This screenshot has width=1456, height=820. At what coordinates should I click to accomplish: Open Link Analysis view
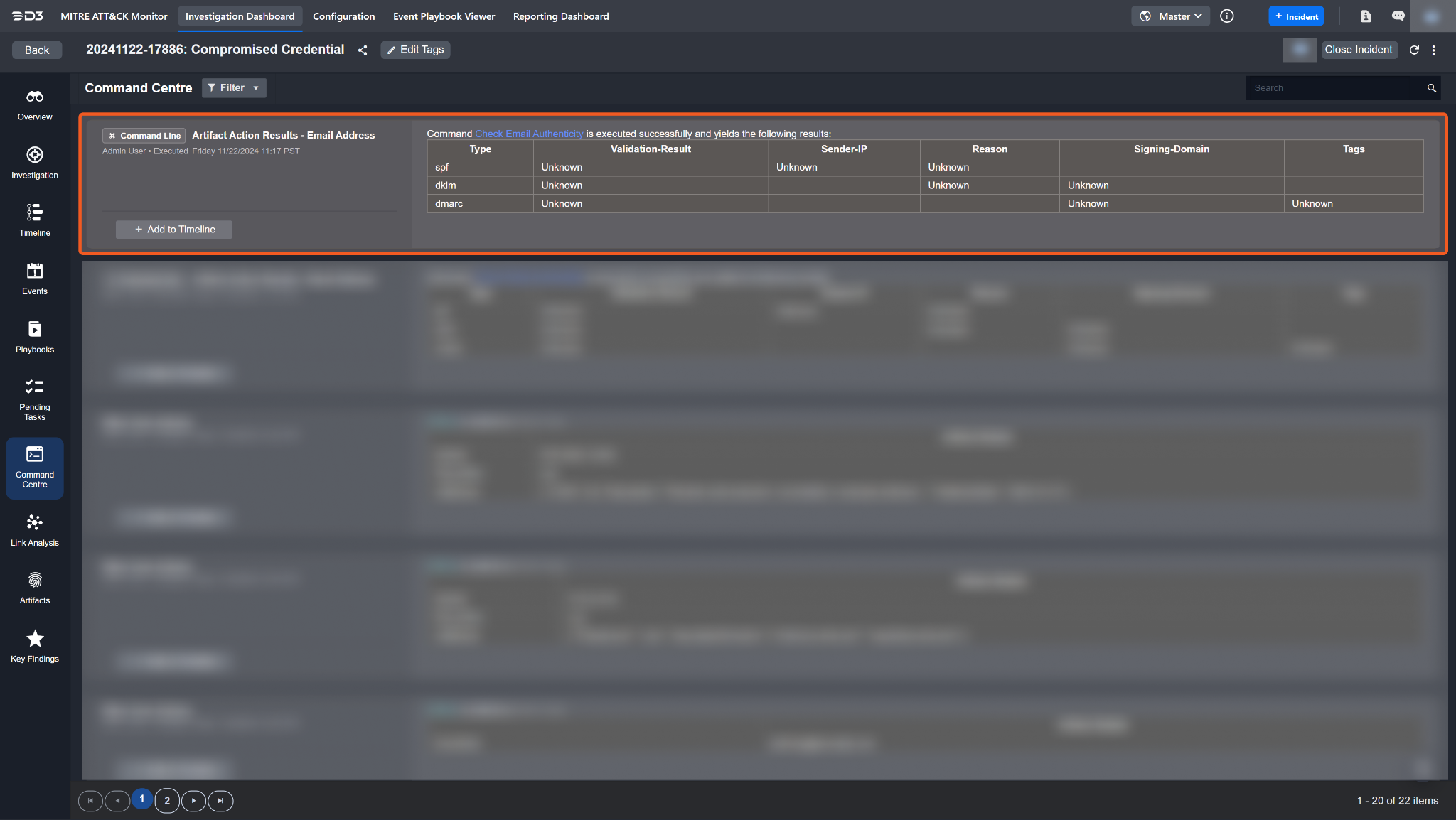35,530
